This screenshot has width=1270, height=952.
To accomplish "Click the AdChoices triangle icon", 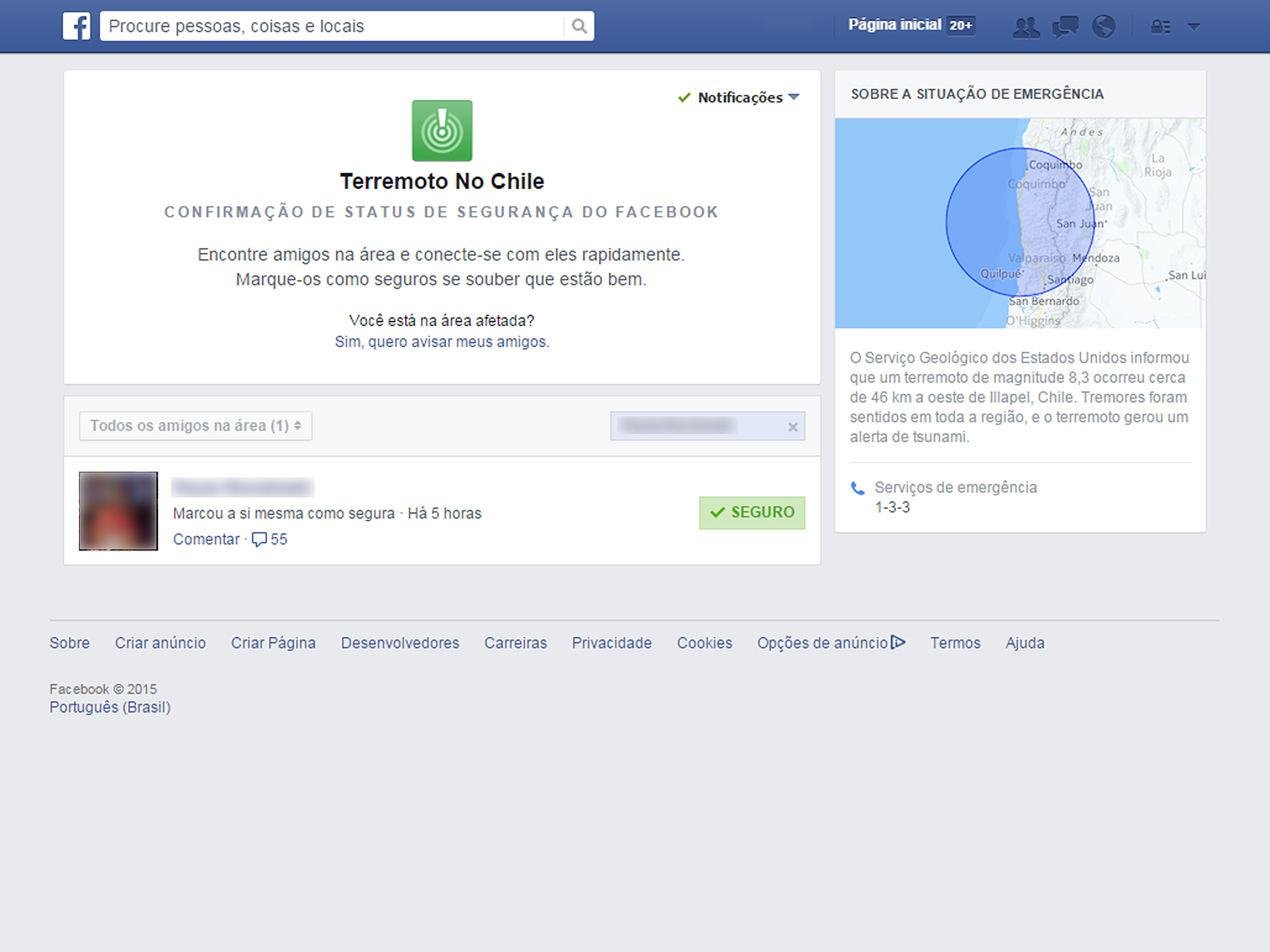I will pos(898,642).
